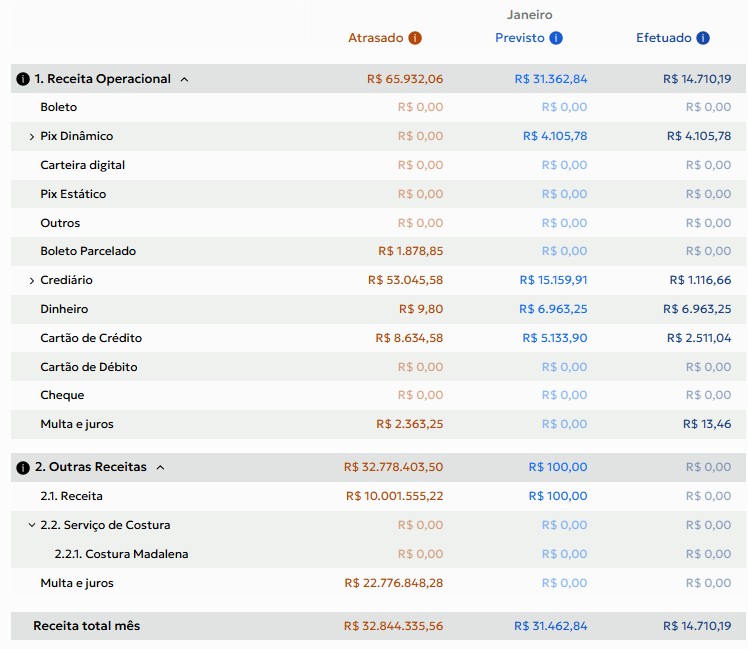Click Dinheiro forecast value R$ 6.963,25
748x649 pixels.
553,309
